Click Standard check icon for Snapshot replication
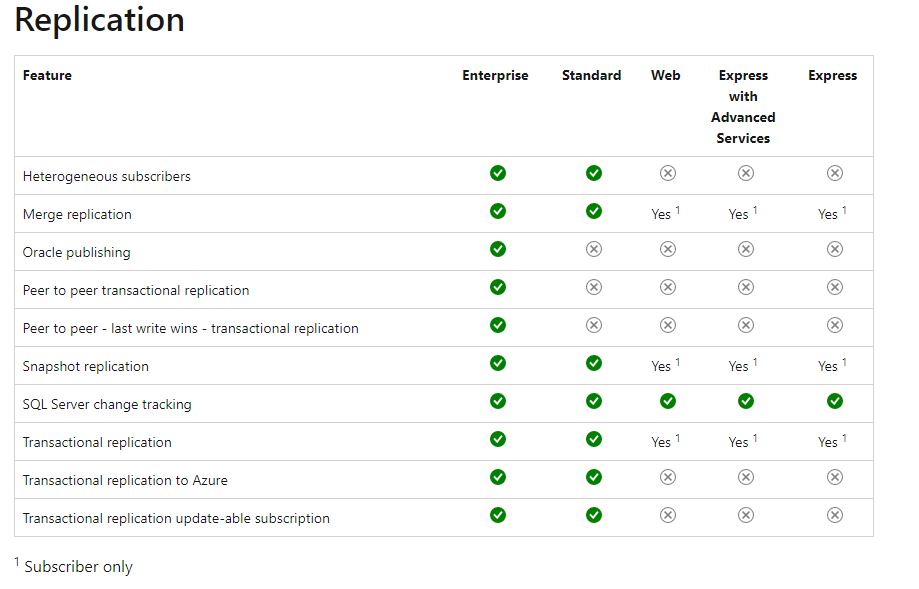The image size is (919, 589). pos(594,363)
